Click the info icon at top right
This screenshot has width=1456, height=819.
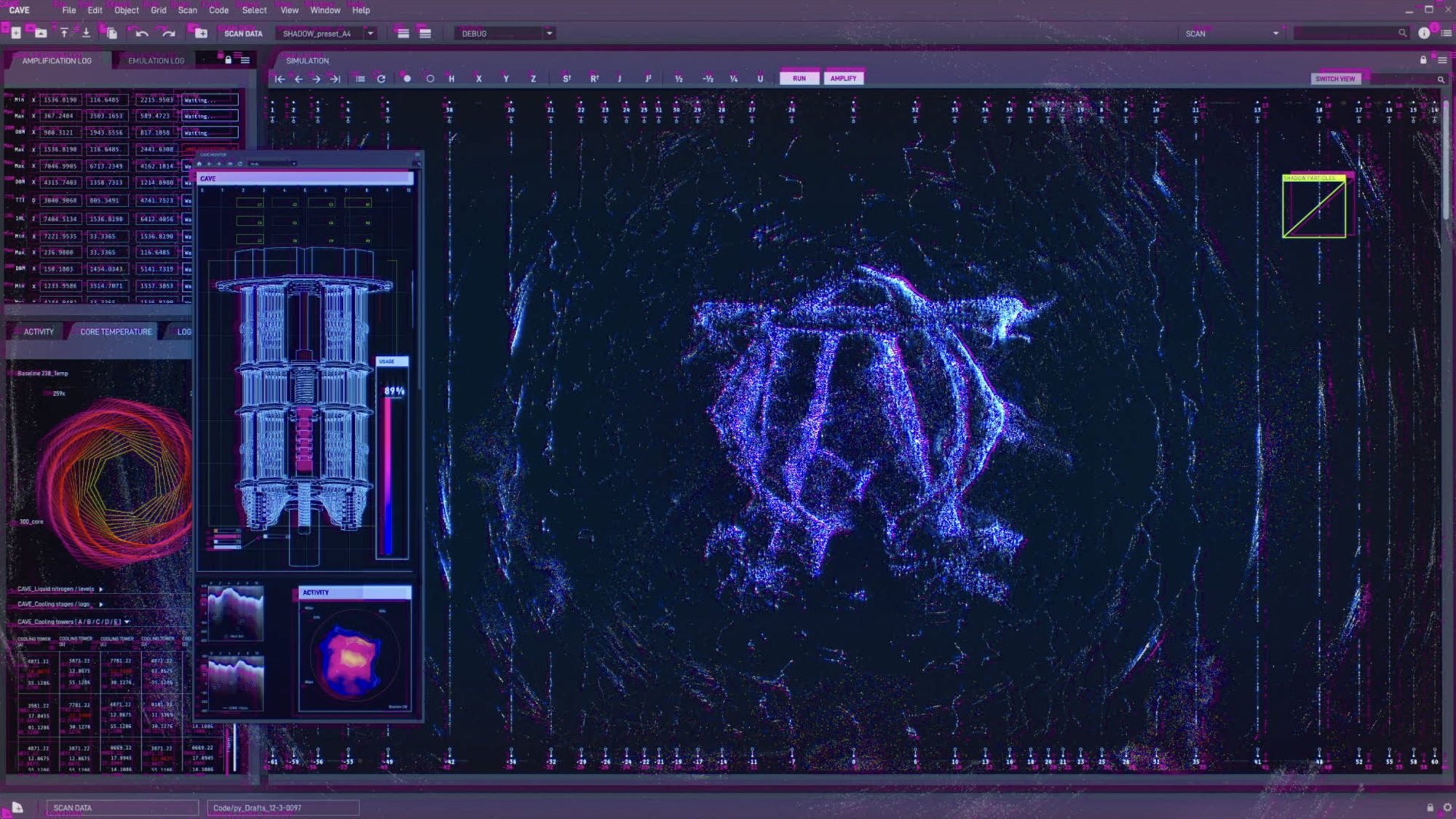1424,33
